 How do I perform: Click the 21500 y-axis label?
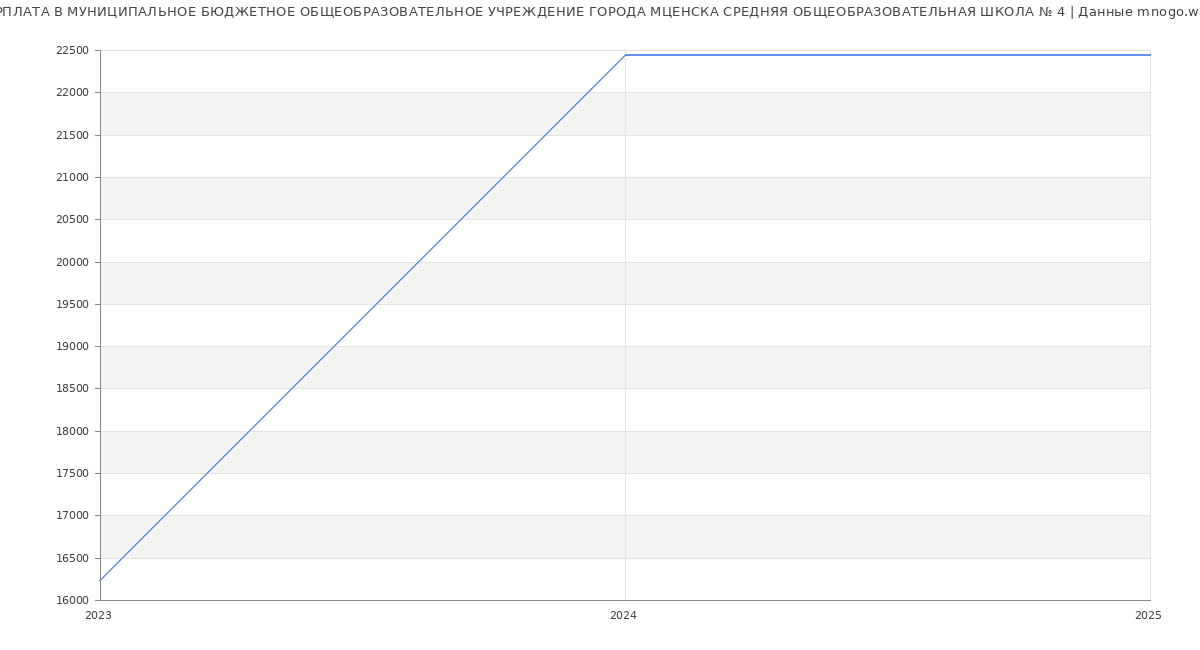click(74, 135)
